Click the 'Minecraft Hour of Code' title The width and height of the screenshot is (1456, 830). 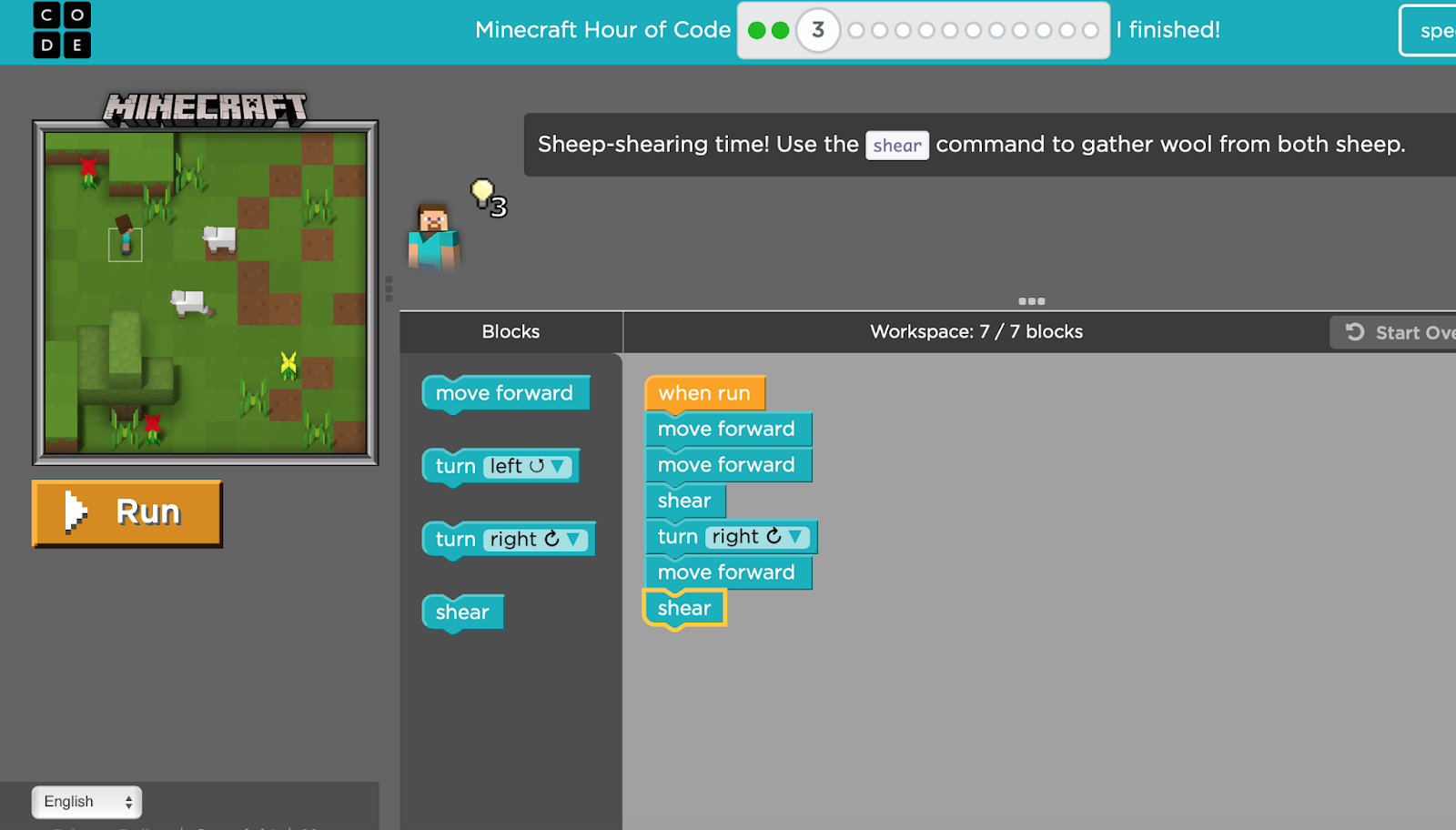coord(602,30)
